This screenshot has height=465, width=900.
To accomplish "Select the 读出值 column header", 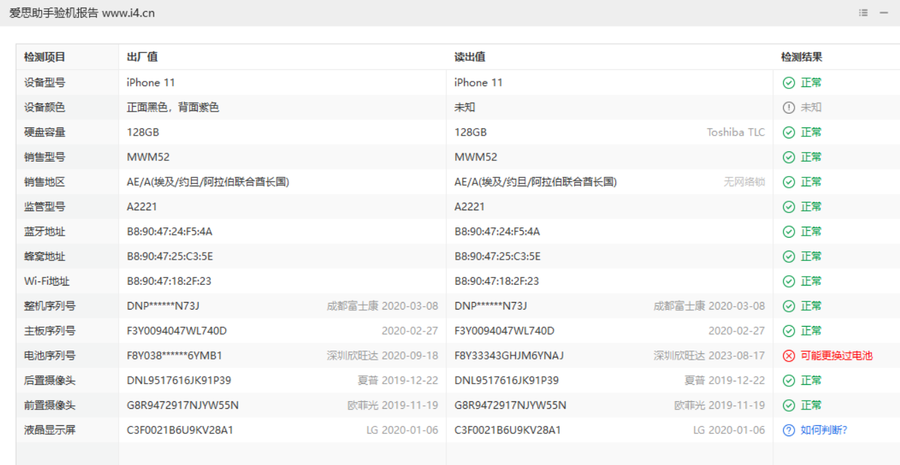I will click(470, 57).
